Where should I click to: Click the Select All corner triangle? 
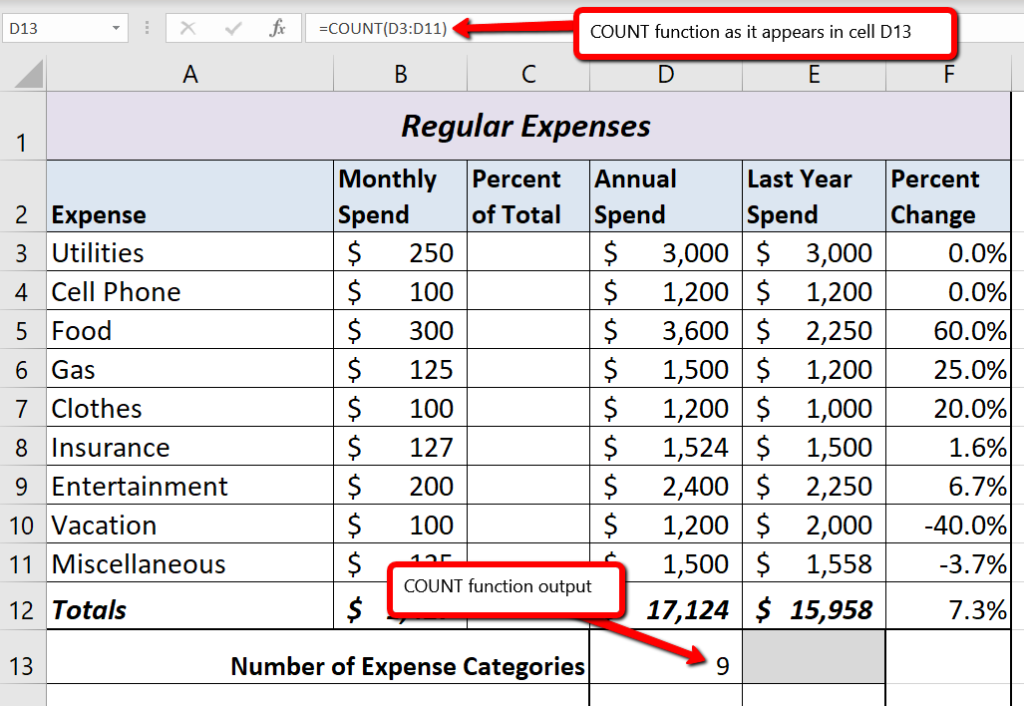29,73
